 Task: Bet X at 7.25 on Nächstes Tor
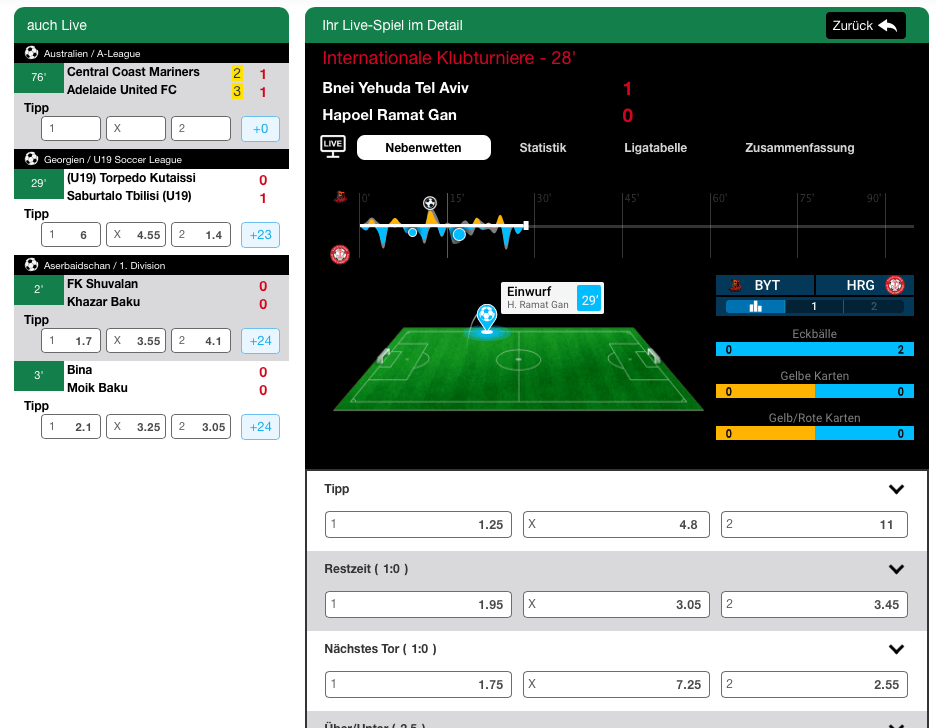[616, 684]
